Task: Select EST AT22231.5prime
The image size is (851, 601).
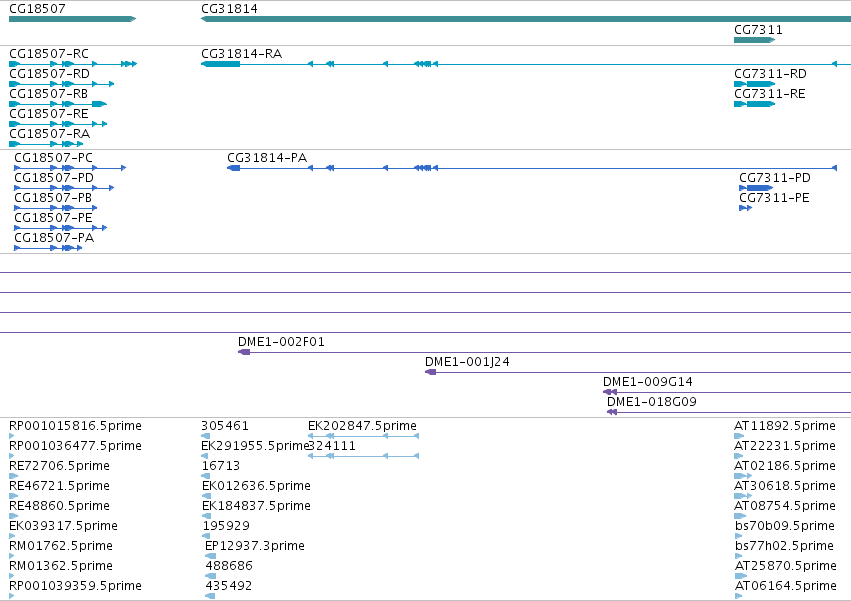Action: [x=785, y=446]
